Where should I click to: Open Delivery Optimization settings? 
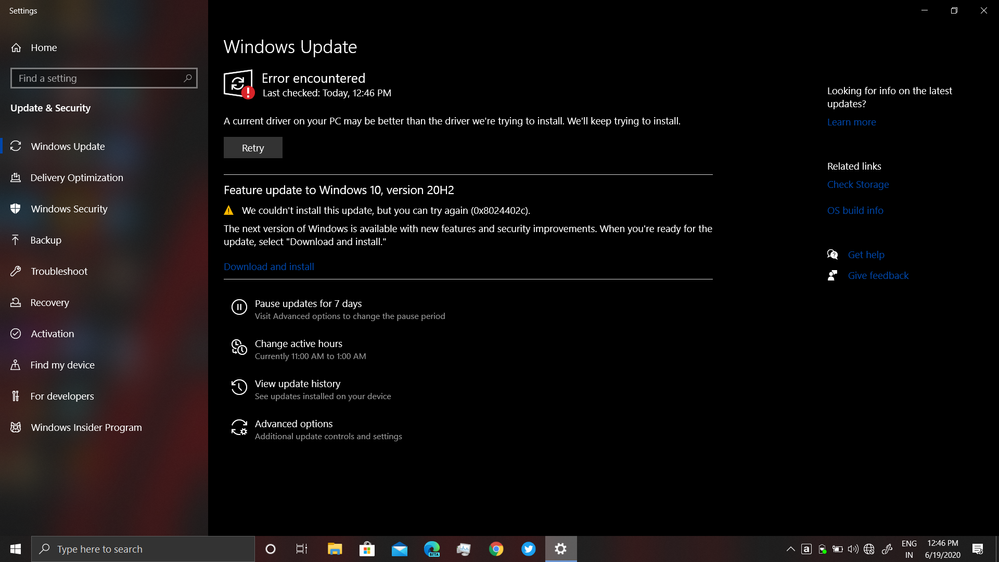click(104, 178)
